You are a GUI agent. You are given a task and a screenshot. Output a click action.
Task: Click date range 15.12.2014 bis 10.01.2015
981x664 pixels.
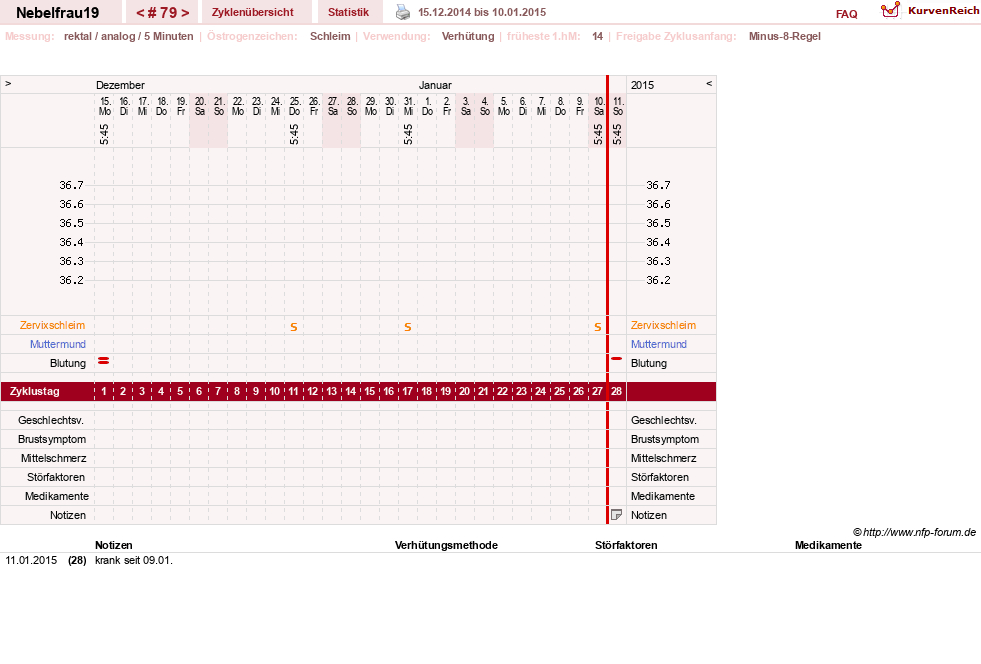pos(482,12)
